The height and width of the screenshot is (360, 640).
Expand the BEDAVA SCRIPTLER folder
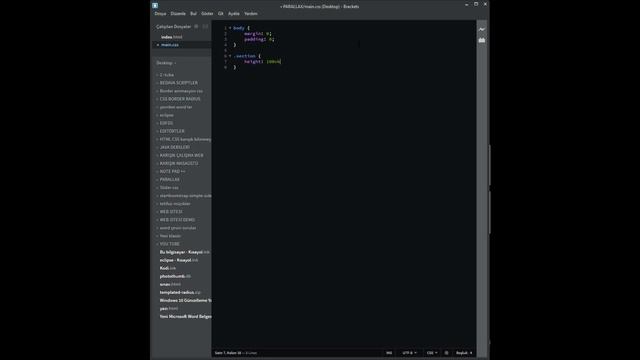tap(179, 83)
